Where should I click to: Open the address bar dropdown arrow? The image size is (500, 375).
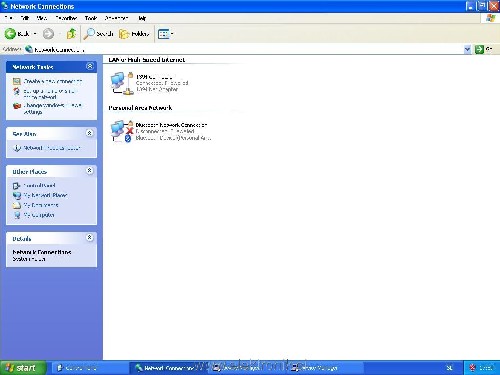[467, 50]
